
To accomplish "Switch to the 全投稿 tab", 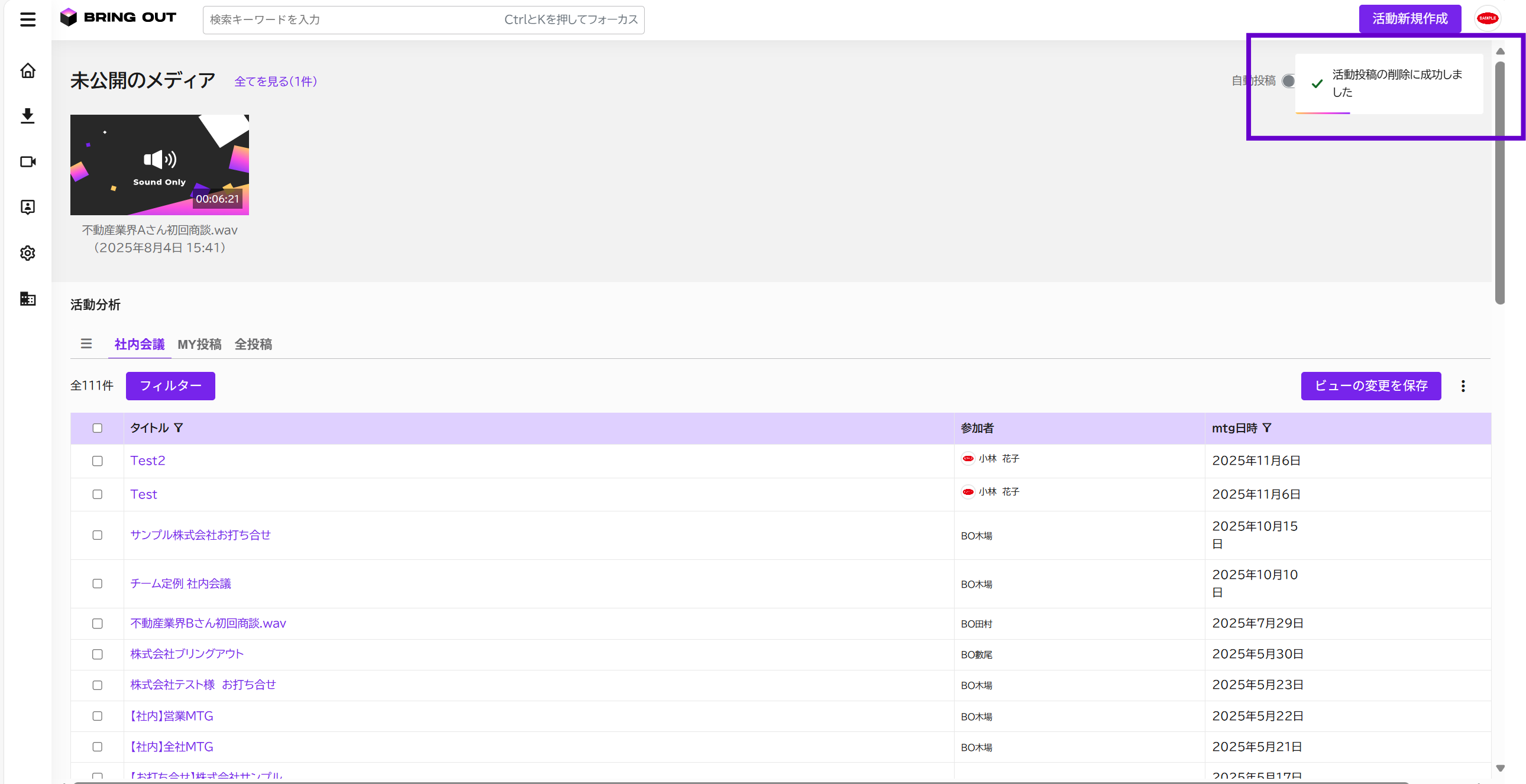I will tap(253, 344).
